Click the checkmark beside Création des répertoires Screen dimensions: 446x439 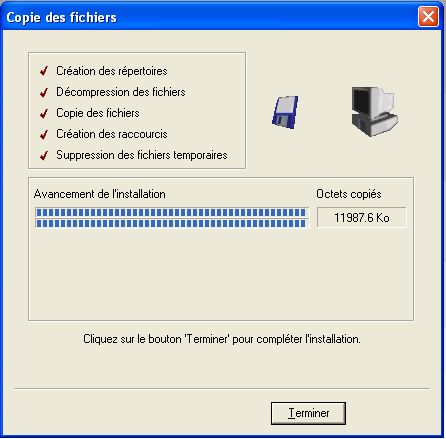(44, 71)
